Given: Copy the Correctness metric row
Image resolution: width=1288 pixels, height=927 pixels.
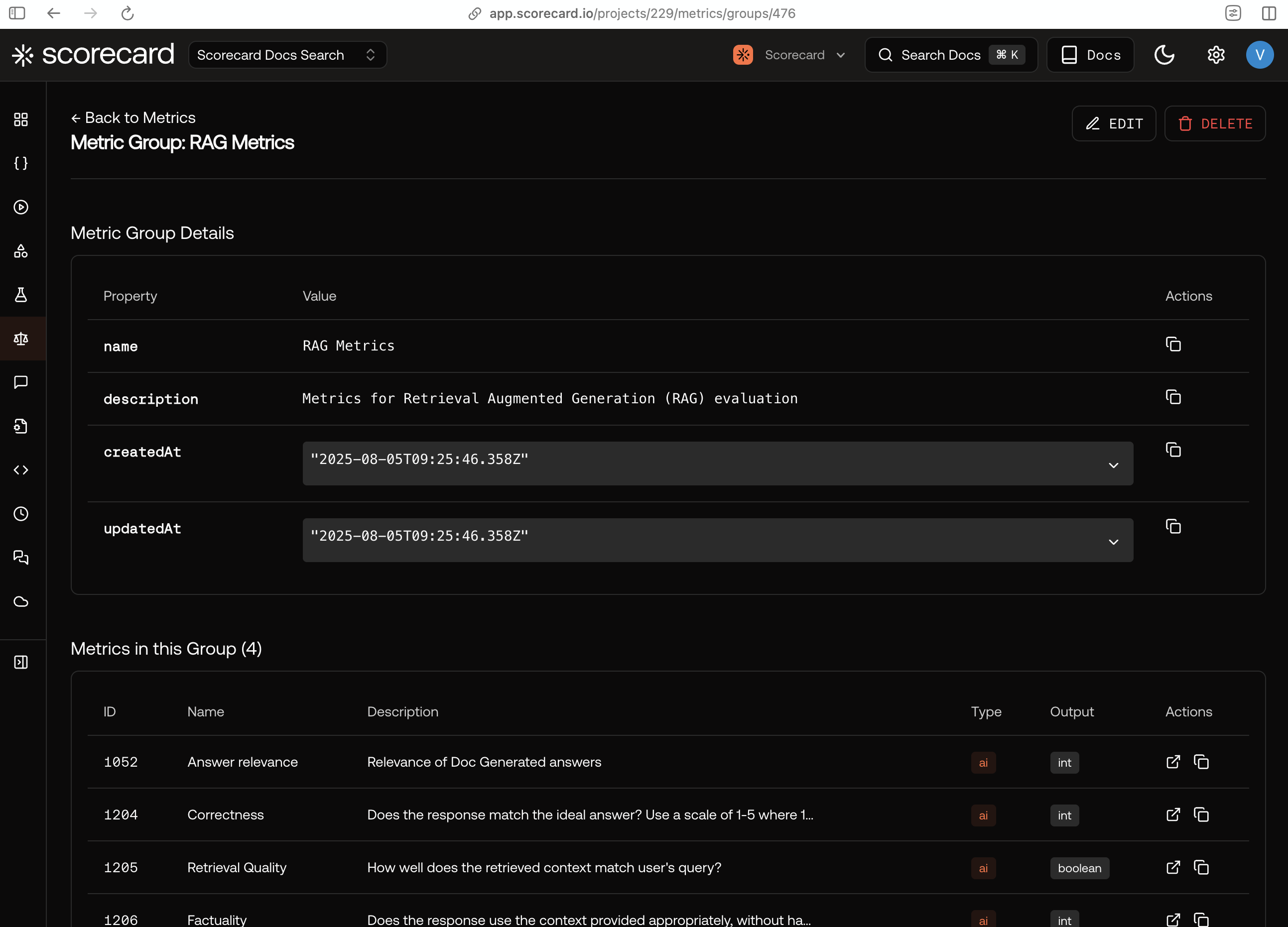Looking at the screenshot, I should click(x=1201, y=814).
